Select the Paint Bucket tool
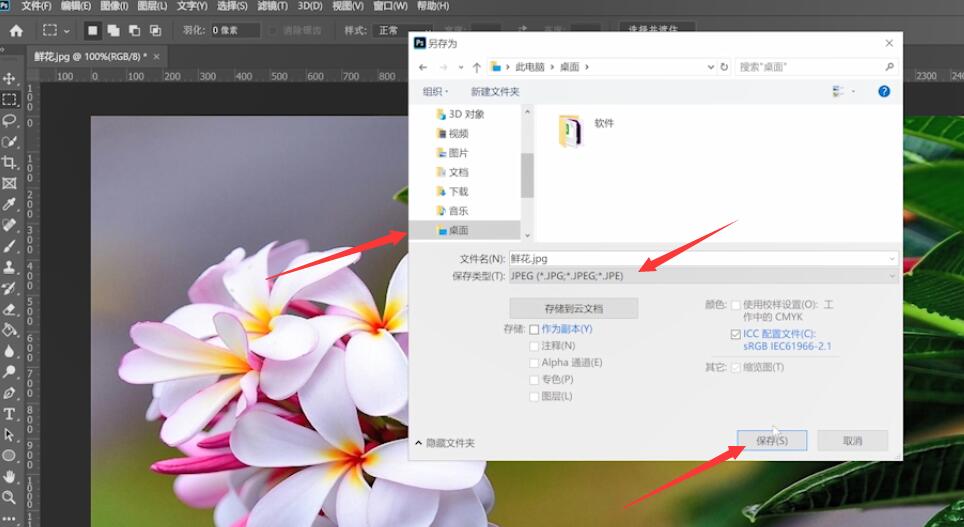Viewport: 964px width, 527px height. pos(9,330)
